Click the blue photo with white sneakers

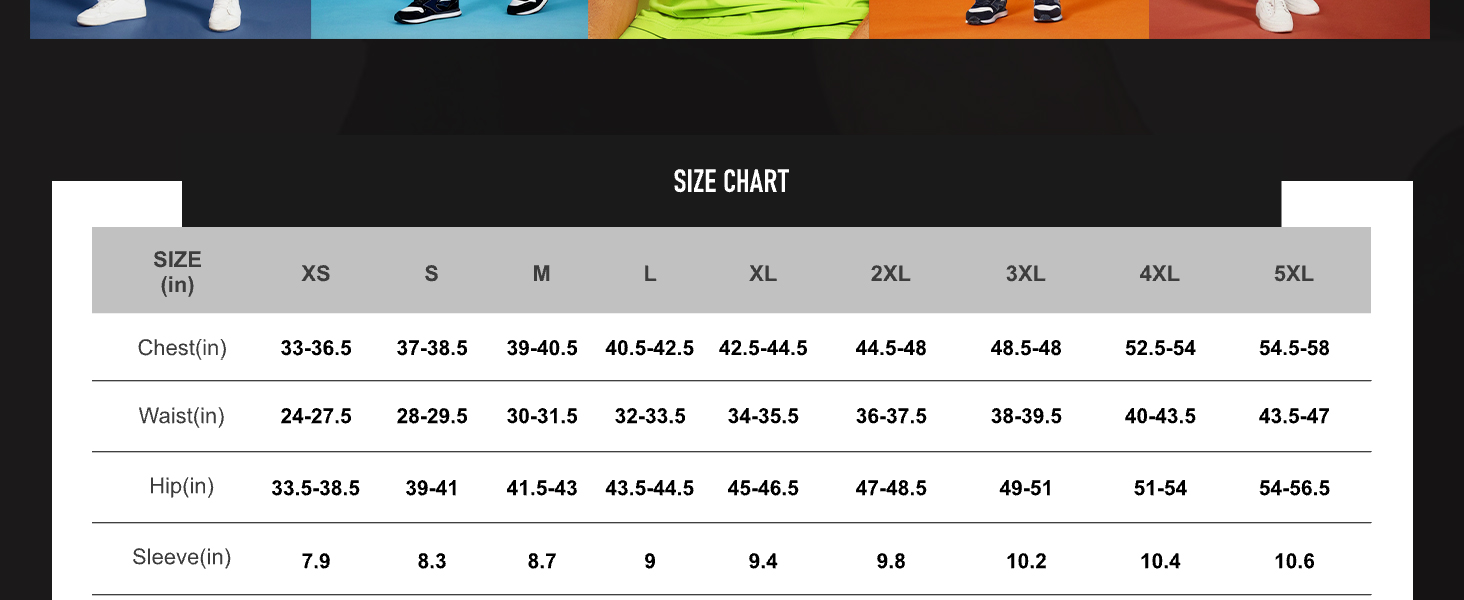(x=170, y=18)
